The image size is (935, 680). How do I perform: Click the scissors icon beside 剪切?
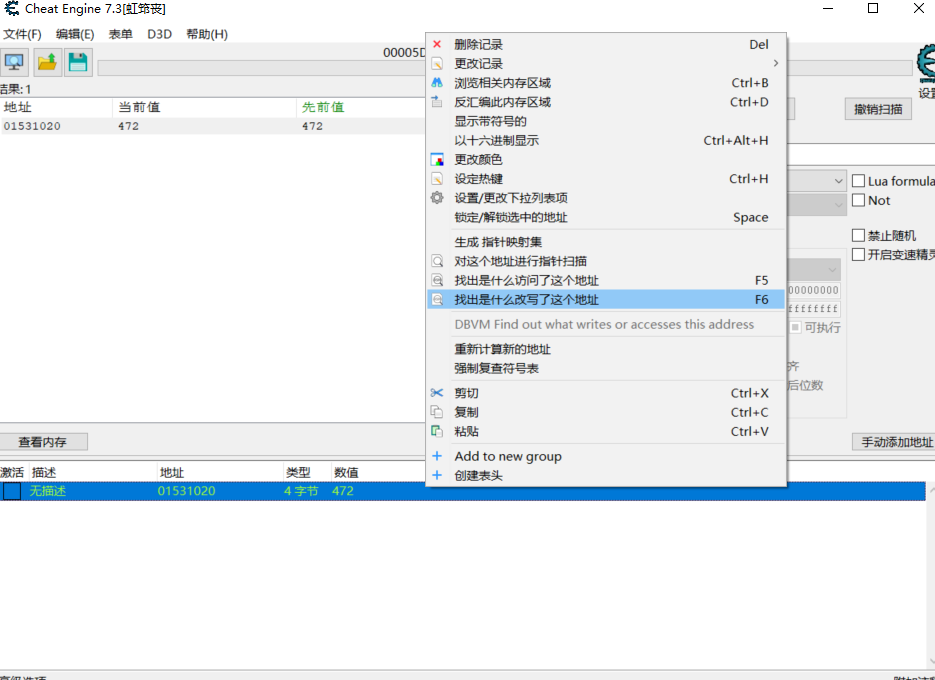pyautogui.click(x=437, y=392)
